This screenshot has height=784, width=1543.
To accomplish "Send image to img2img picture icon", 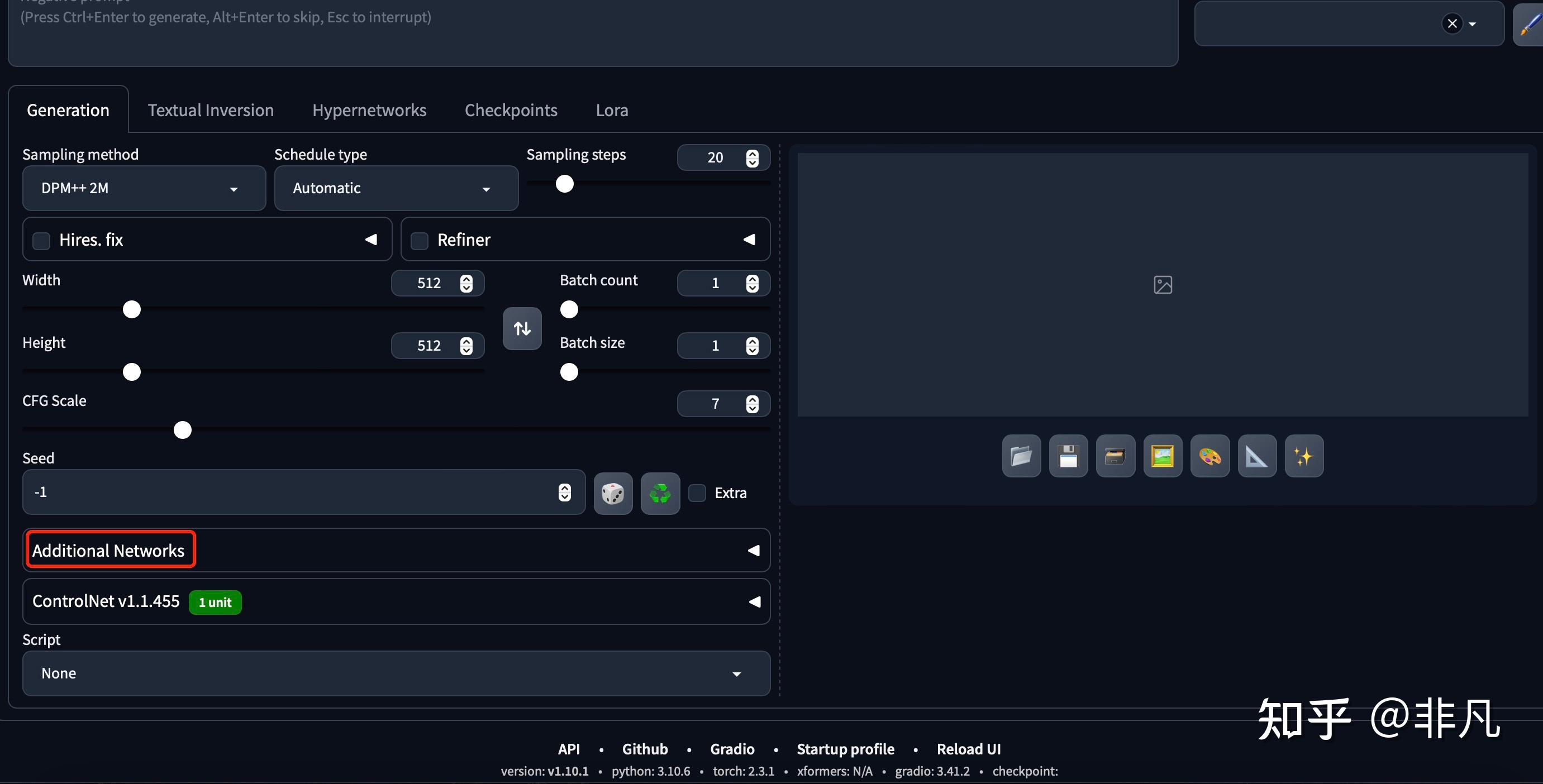I will tap(1162, 456).
